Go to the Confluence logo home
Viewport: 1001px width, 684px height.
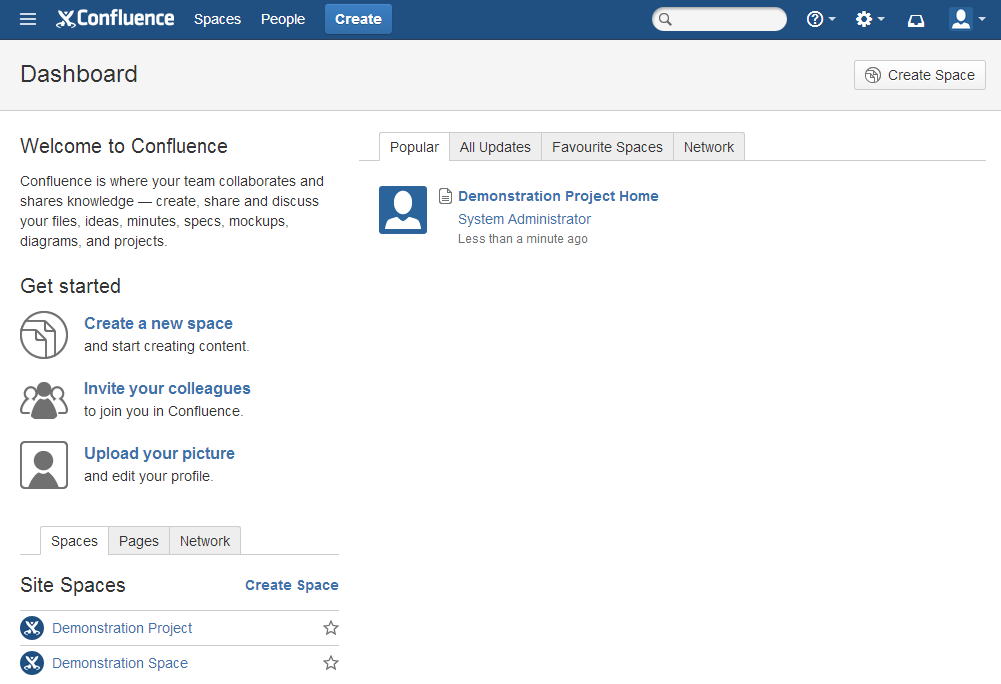(x=115, y=19)
